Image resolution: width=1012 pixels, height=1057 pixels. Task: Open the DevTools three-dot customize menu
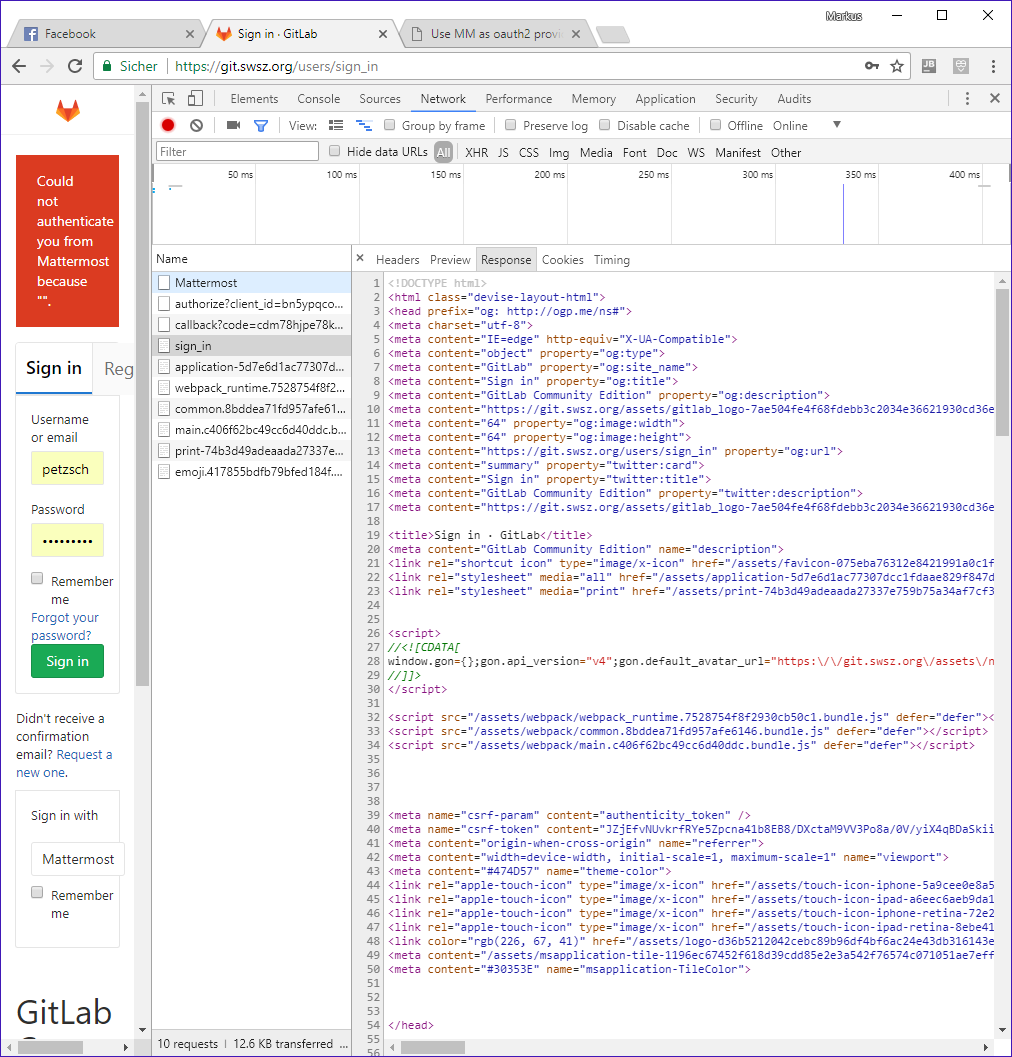[x=968, y=99]
